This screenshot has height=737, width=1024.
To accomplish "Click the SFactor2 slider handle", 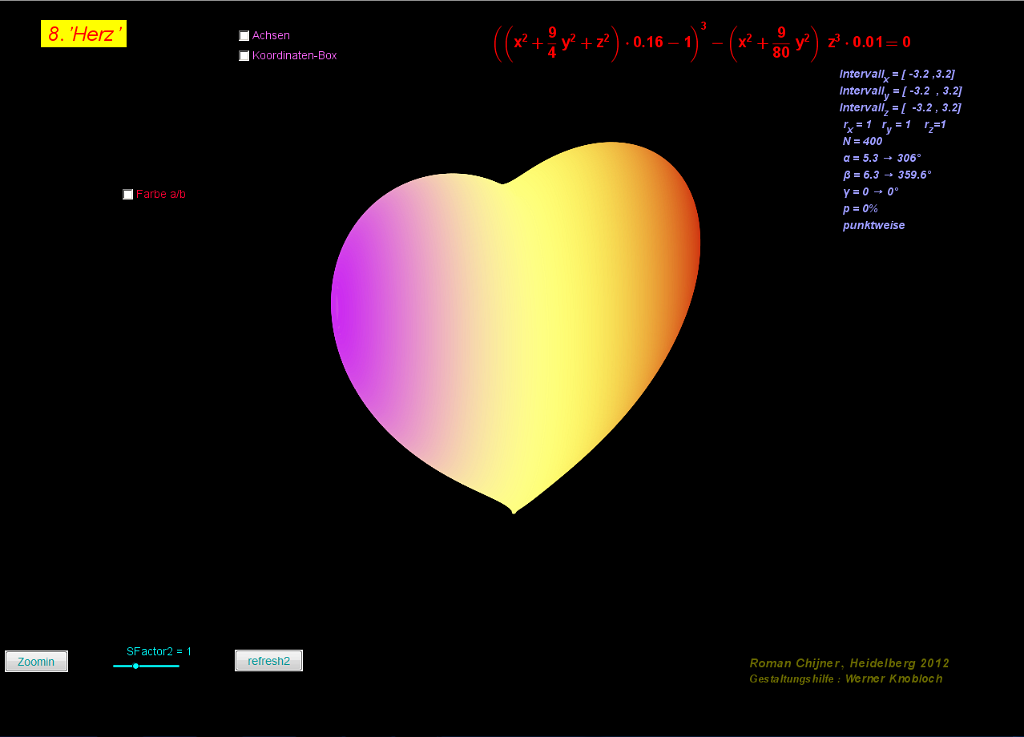I will (x=136, y=666).
